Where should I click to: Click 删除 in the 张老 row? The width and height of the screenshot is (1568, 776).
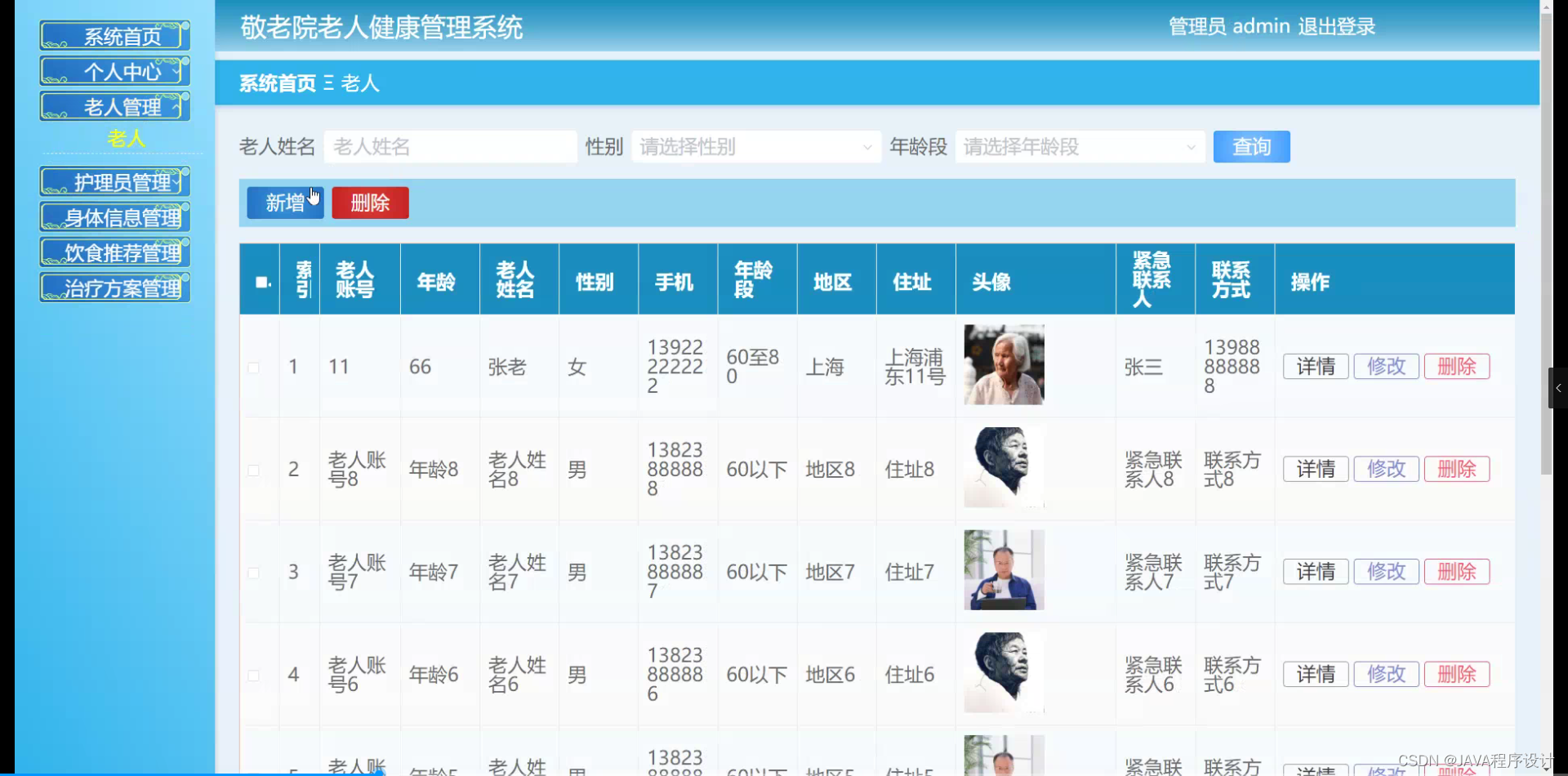click(x=1457, y=367)
